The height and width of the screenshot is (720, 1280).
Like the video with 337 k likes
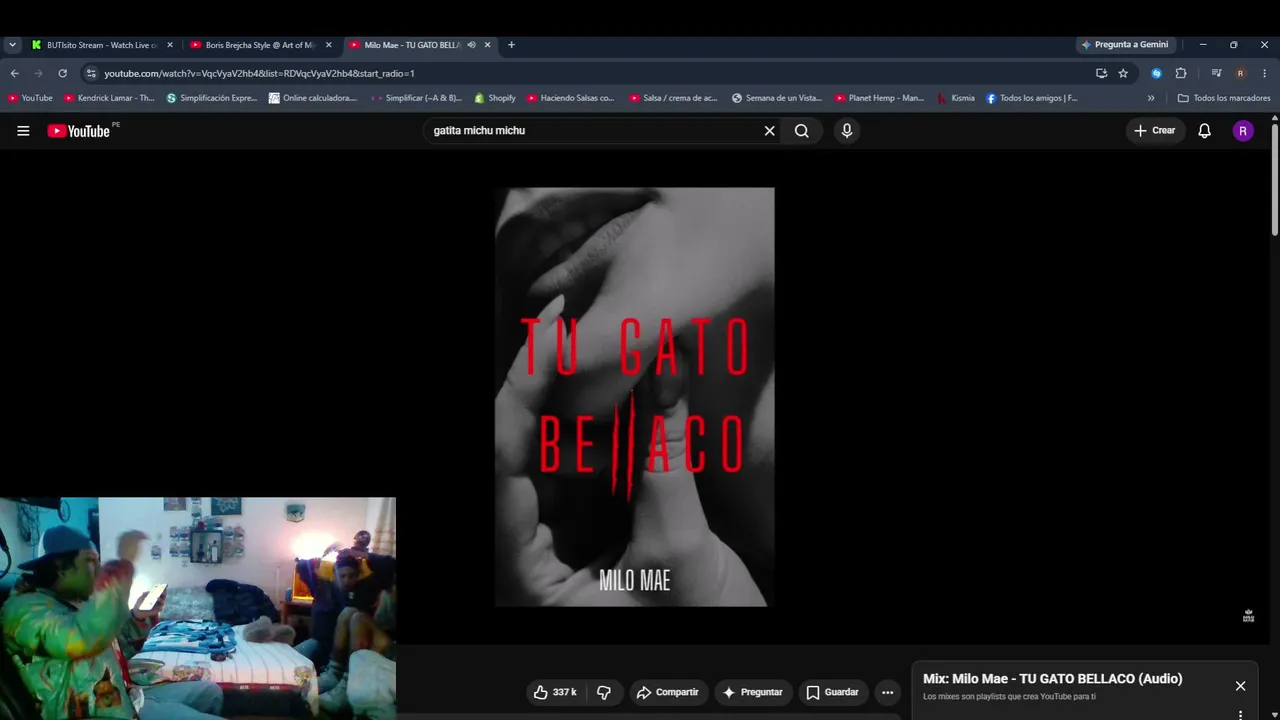[554, 692]
